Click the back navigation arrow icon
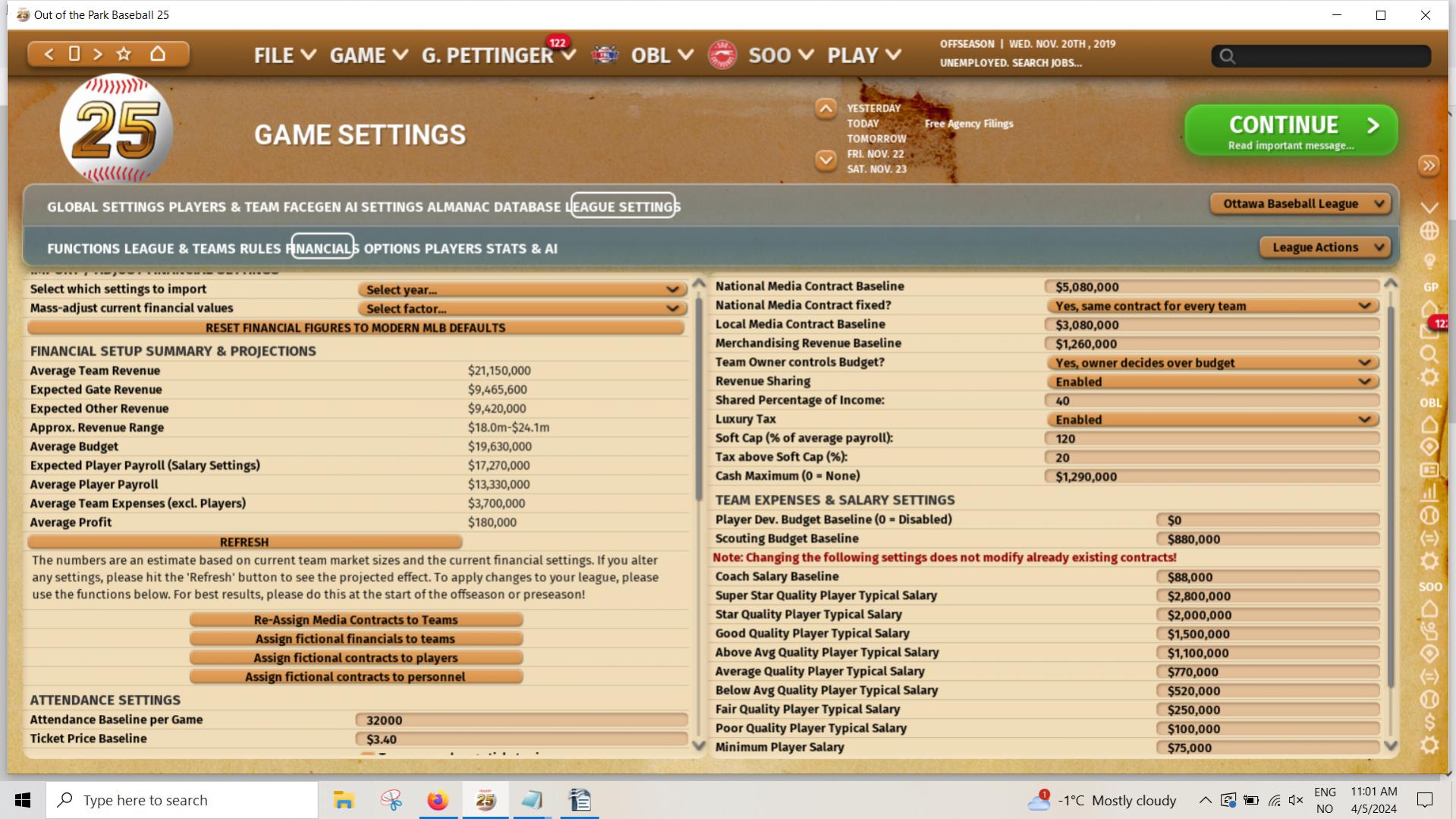The height and width of the screenshot is (819, 1456). pyautogui.click(x=49, y=54)
